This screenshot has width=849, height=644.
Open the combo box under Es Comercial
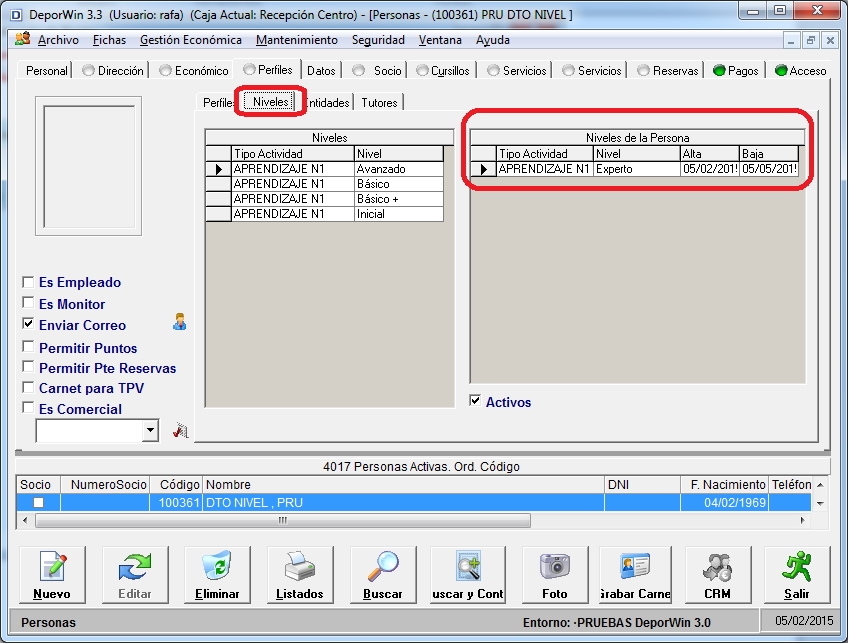(x=151, y=431)
